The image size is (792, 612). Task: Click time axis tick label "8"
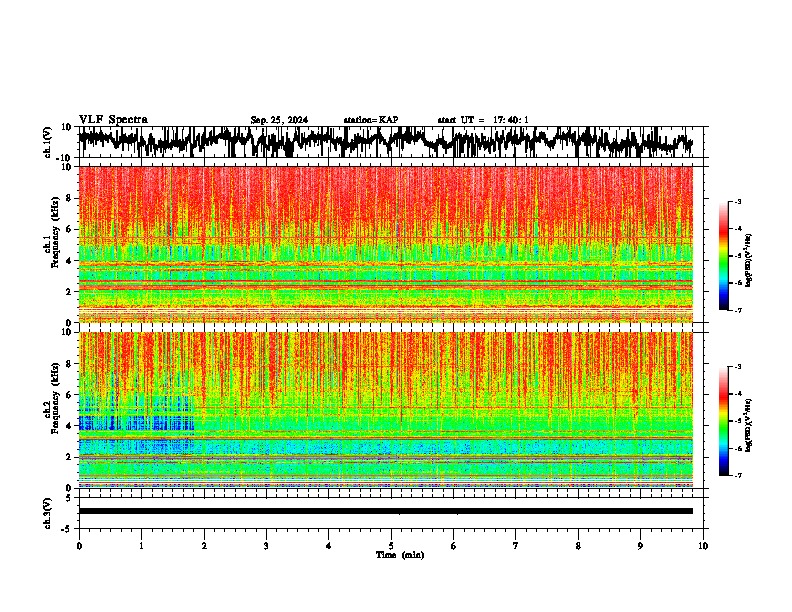point(578,546)
